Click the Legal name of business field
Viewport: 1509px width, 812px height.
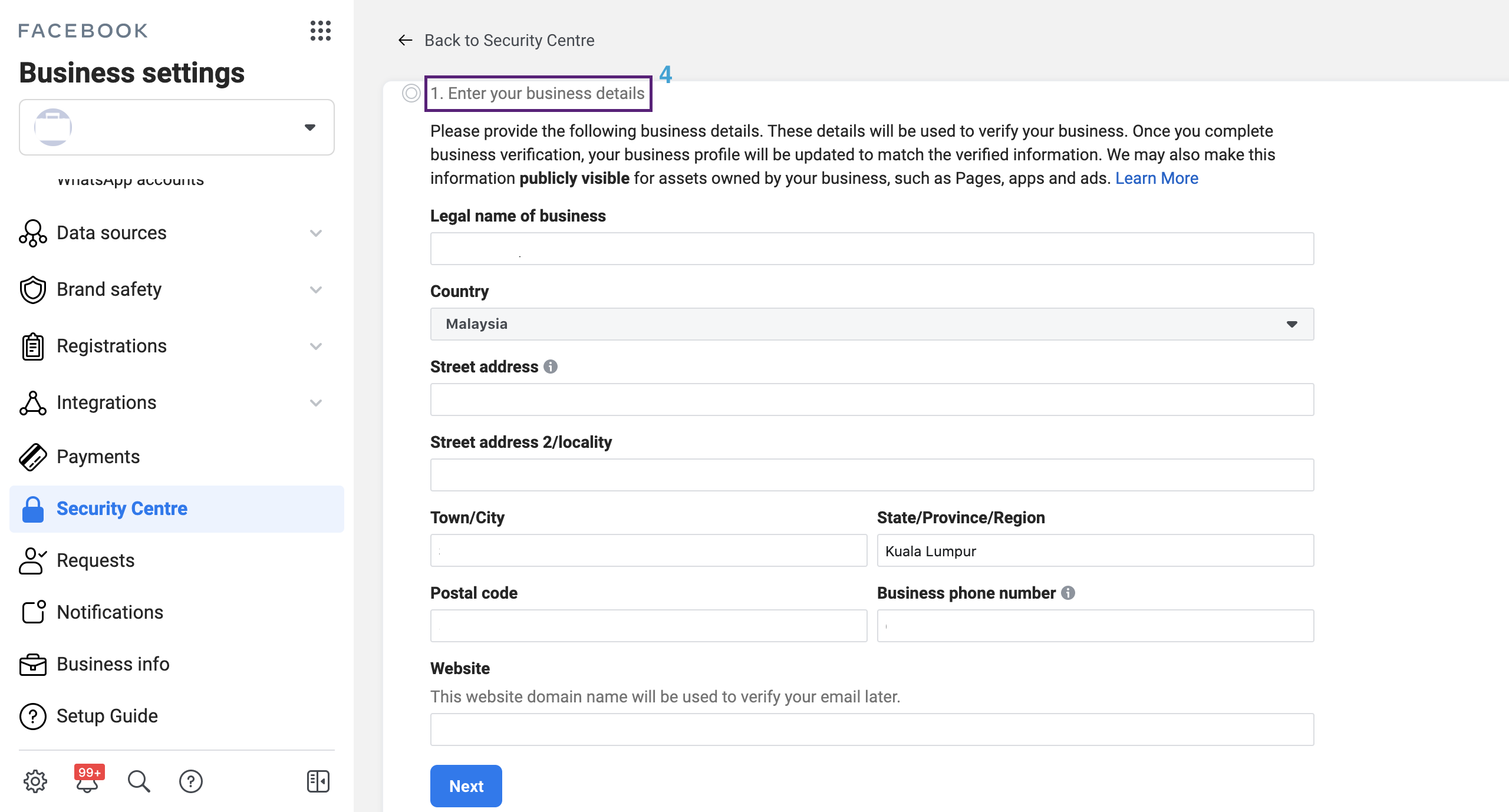click(872, 249)
